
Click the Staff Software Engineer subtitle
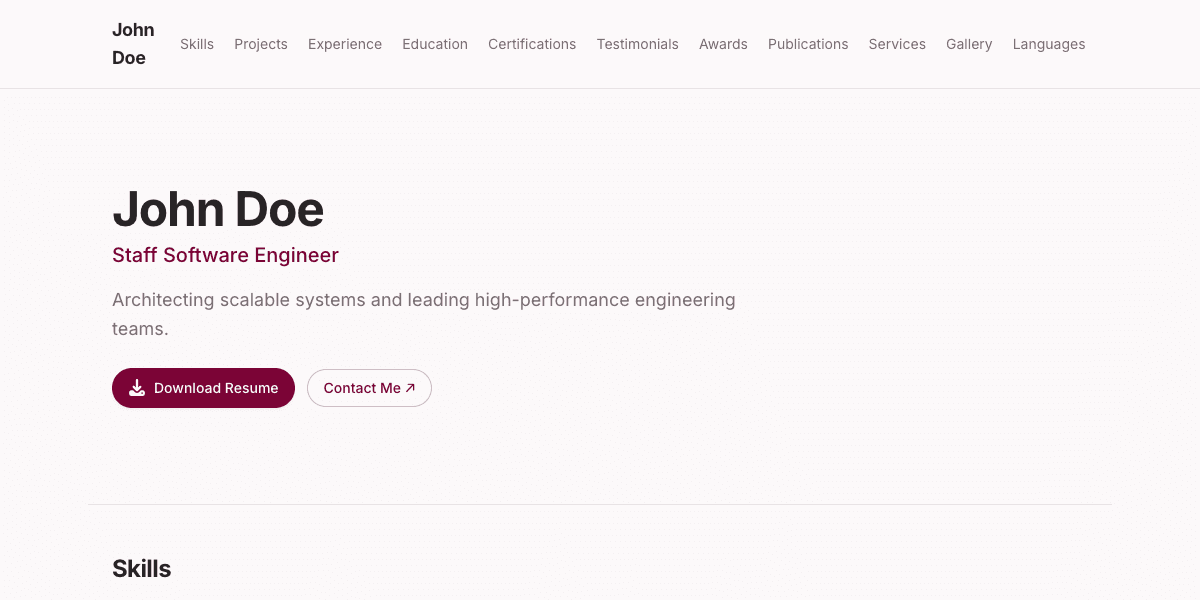(225, 255)
